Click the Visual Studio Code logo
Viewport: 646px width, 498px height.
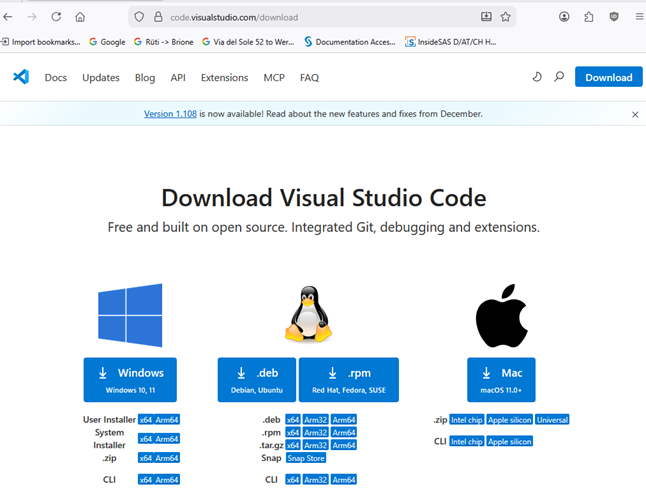coord(21,77)
